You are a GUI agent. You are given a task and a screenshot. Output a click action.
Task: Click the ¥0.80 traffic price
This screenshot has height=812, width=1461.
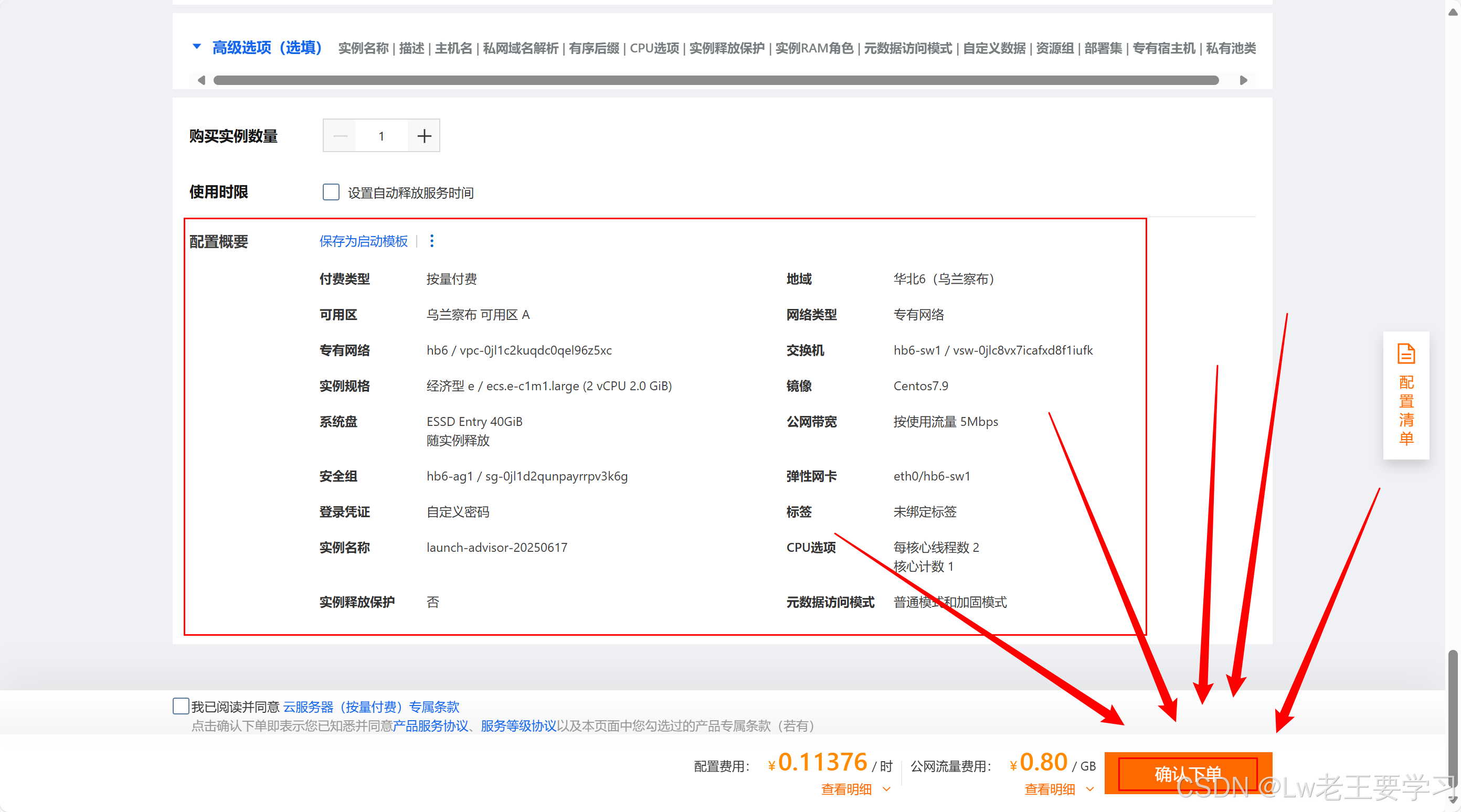pyautogui.click(x=1039, y=763)
